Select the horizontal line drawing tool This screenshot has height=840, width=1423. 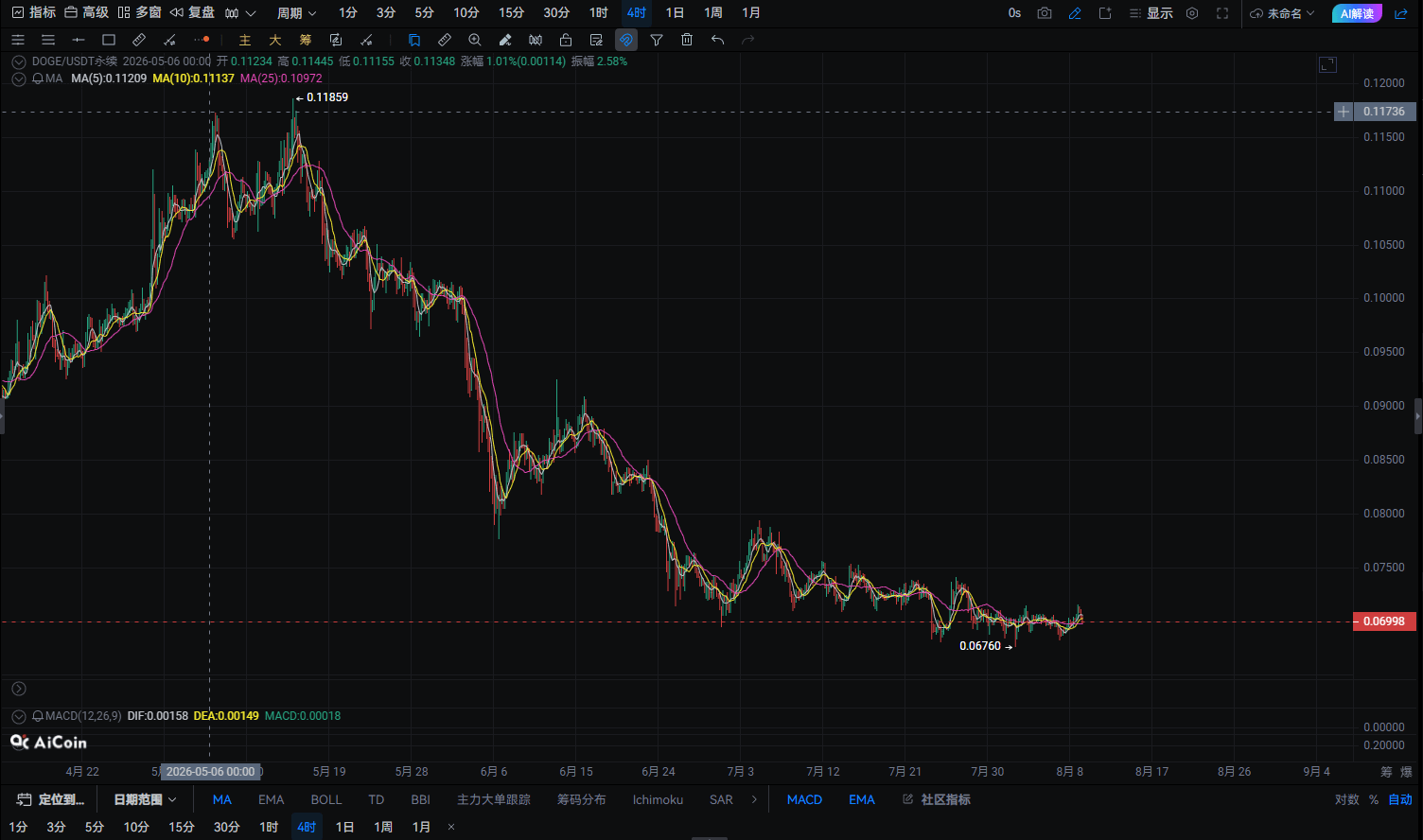[x=79, y=40]
